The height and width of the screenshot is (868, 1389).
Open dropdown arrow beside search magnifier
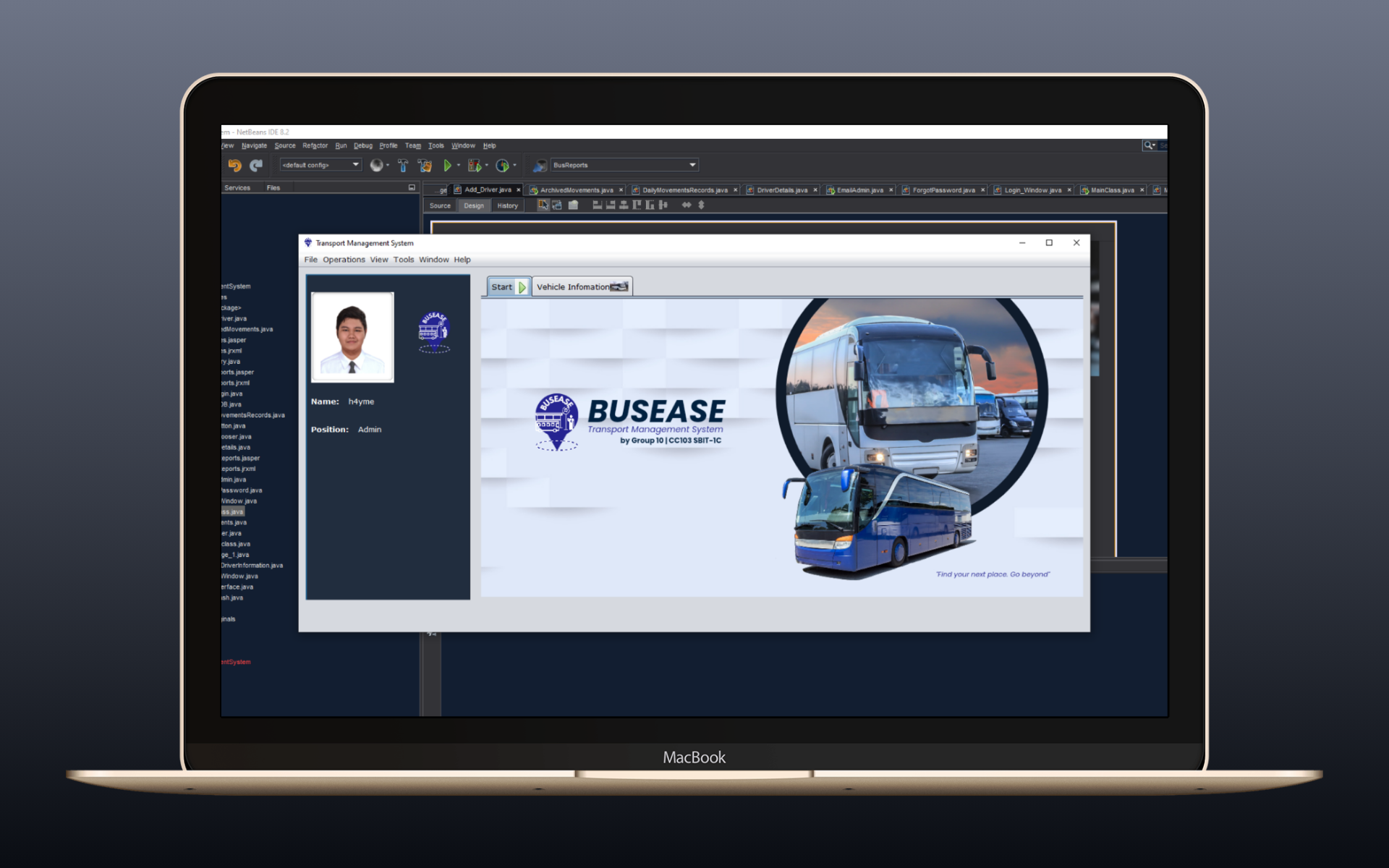[x=1155, y=145]
